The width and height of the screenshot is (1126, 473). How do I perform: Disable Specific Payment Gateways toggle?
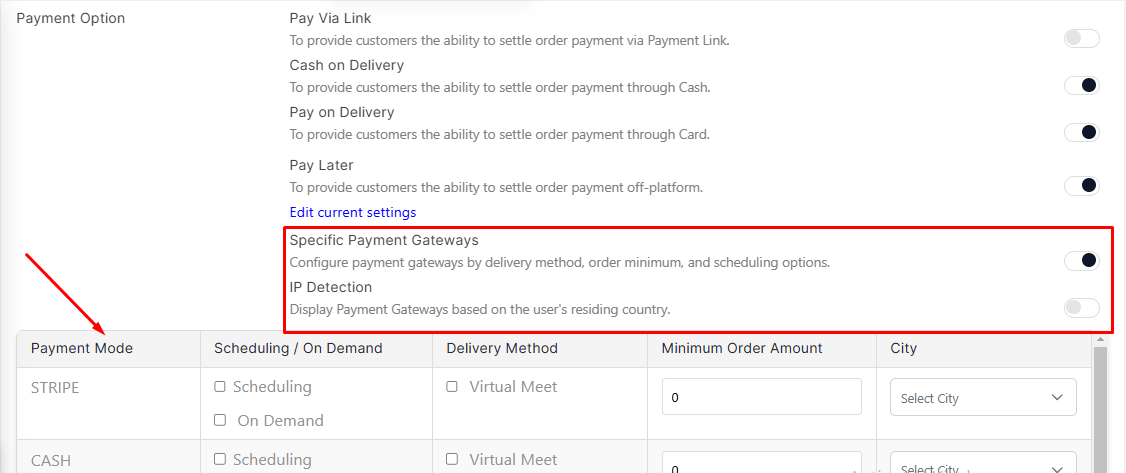pos(1081,261)
